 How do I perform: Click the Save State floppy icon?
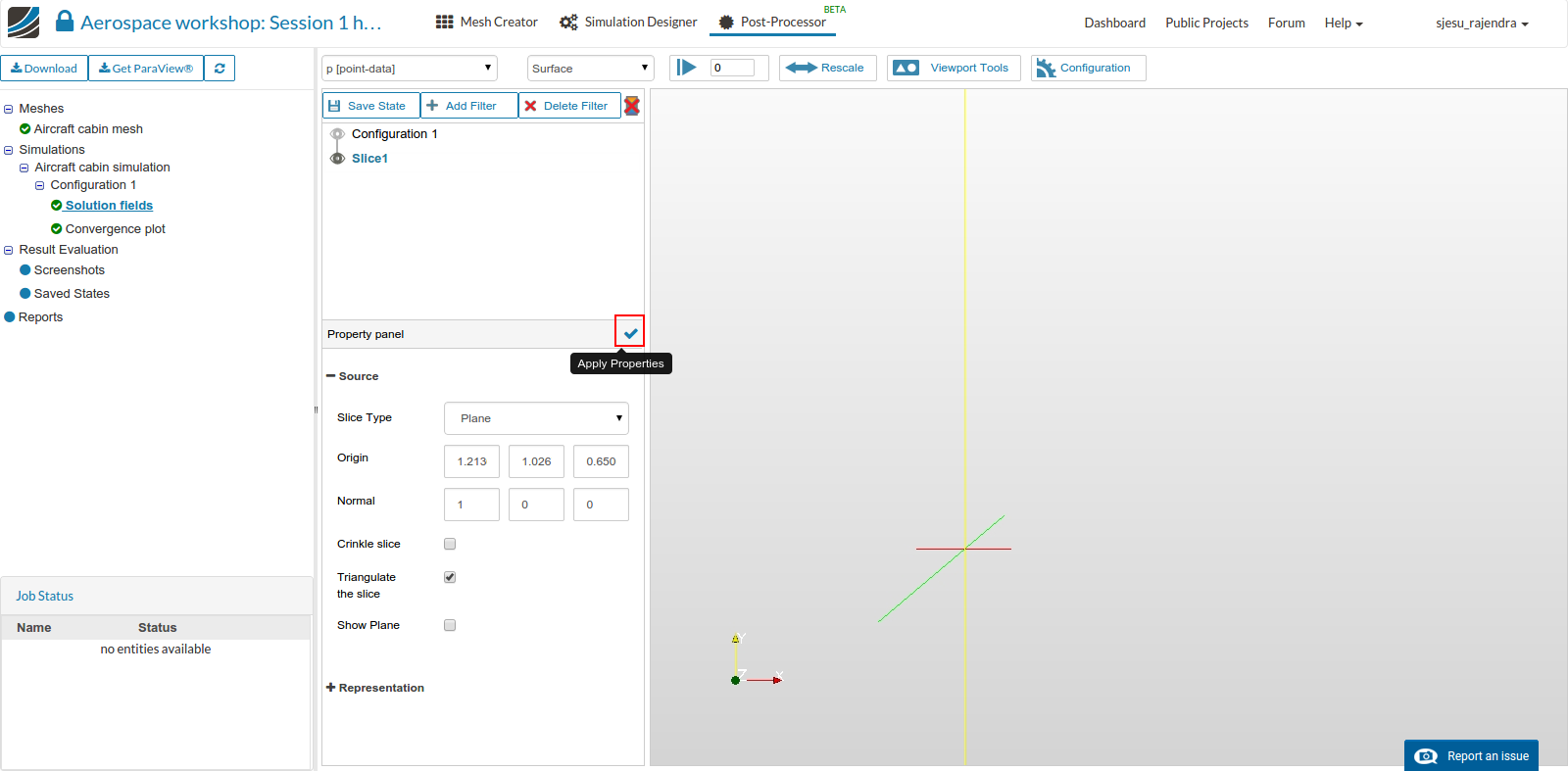coord(334,106)
